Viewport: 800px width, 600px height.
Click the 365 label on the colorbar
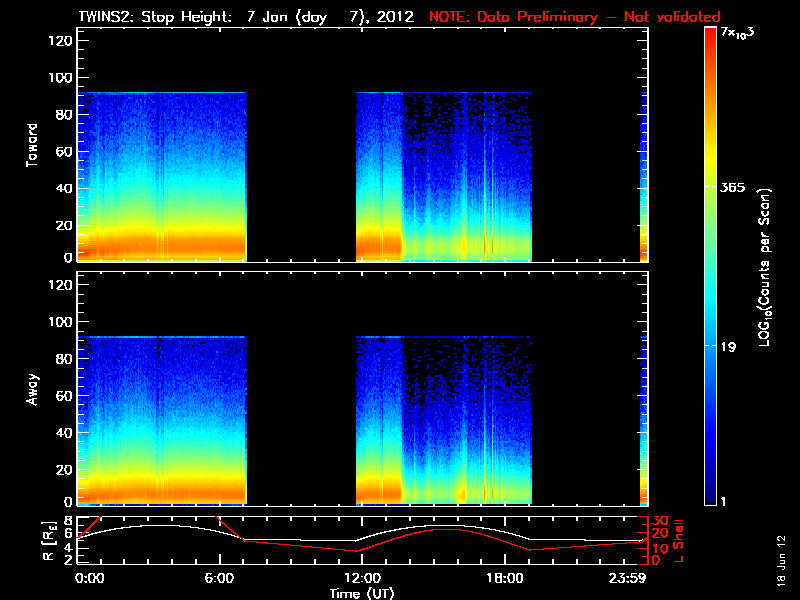click(733, 188)
